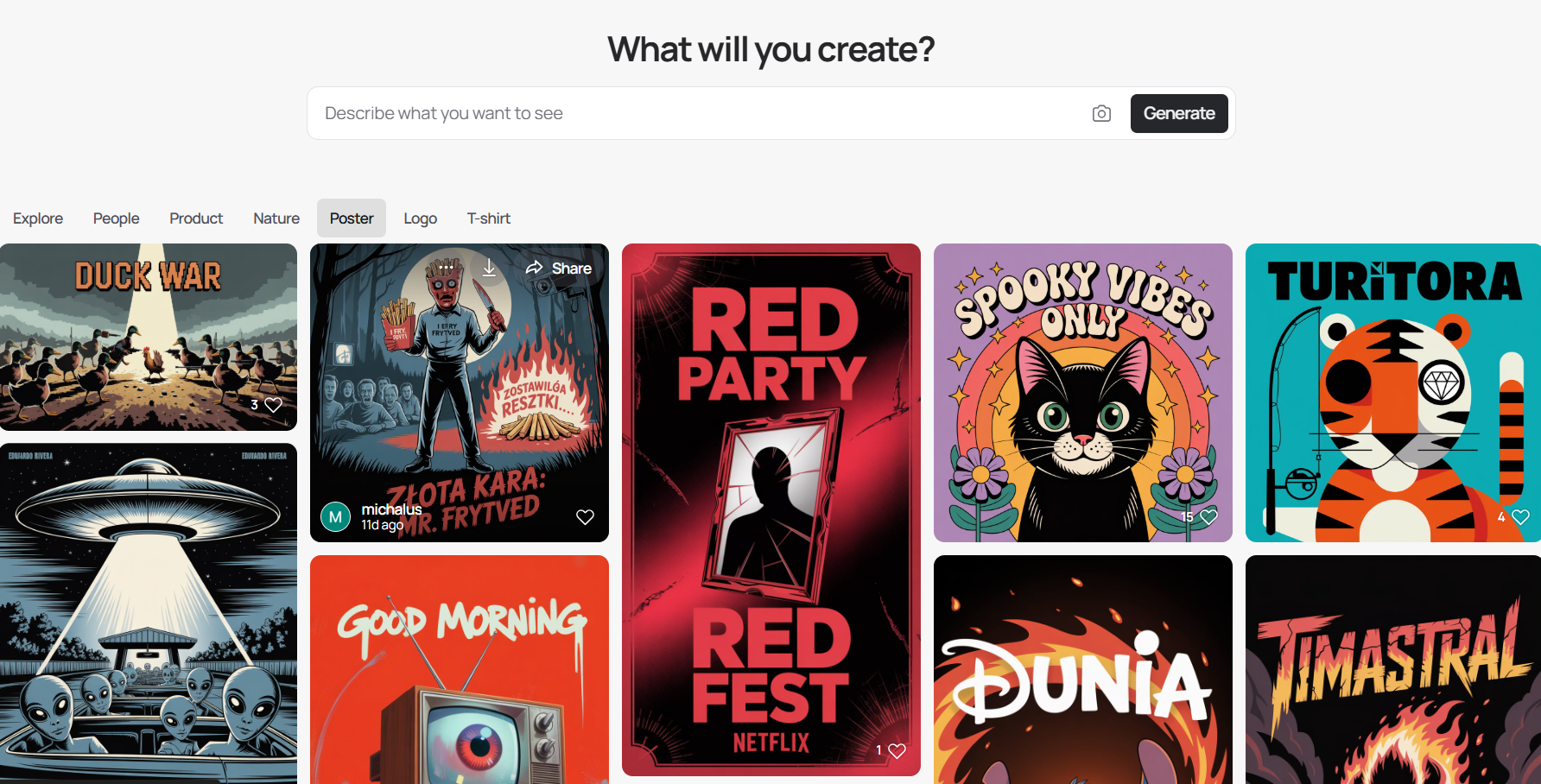Switch to the People tab
1541x784 pixels.
[117, 218]
